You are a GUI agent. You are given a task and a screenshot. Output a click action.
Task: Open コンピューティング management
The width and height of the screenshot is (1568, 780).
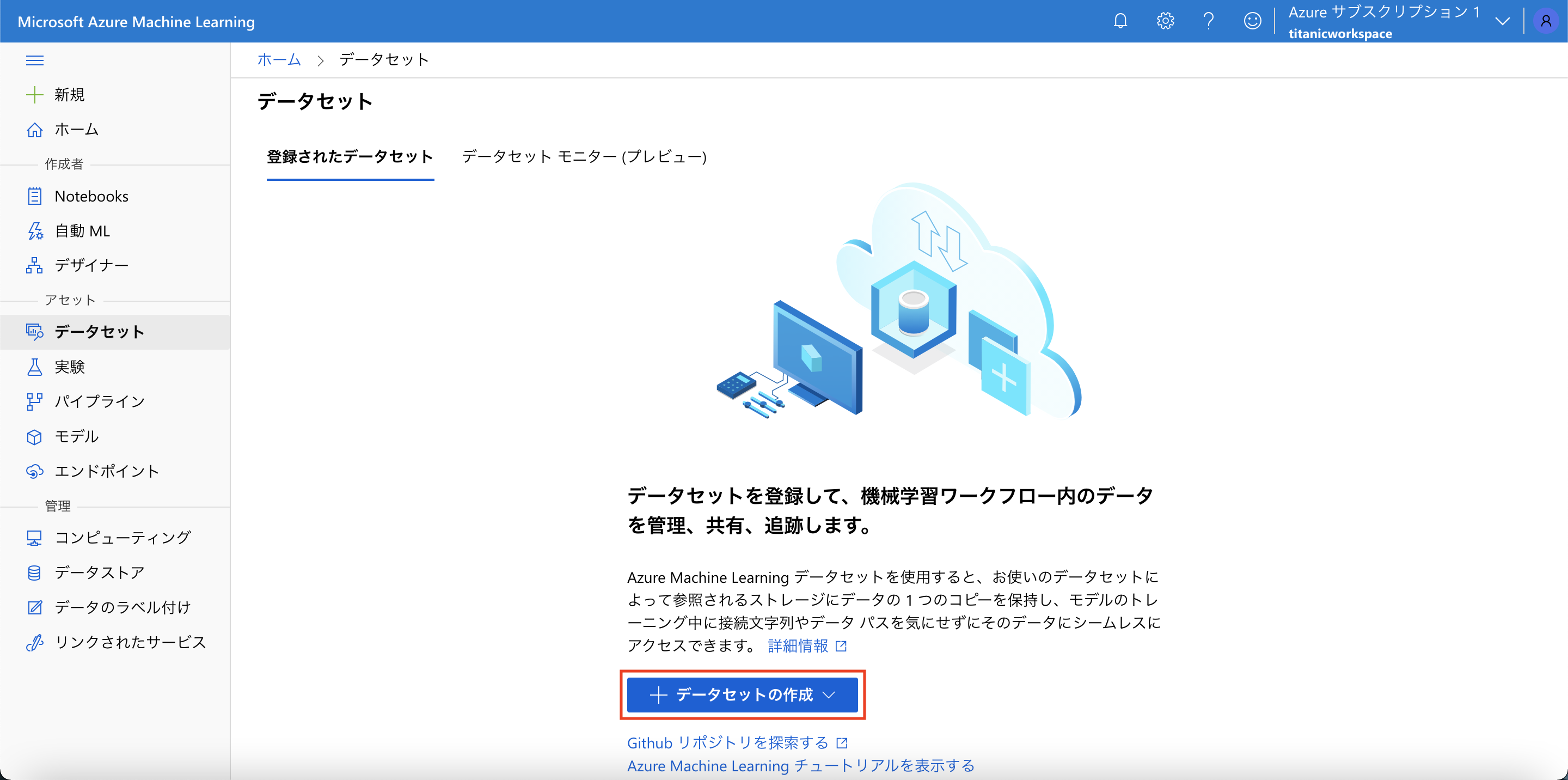[x=122, y=537]
